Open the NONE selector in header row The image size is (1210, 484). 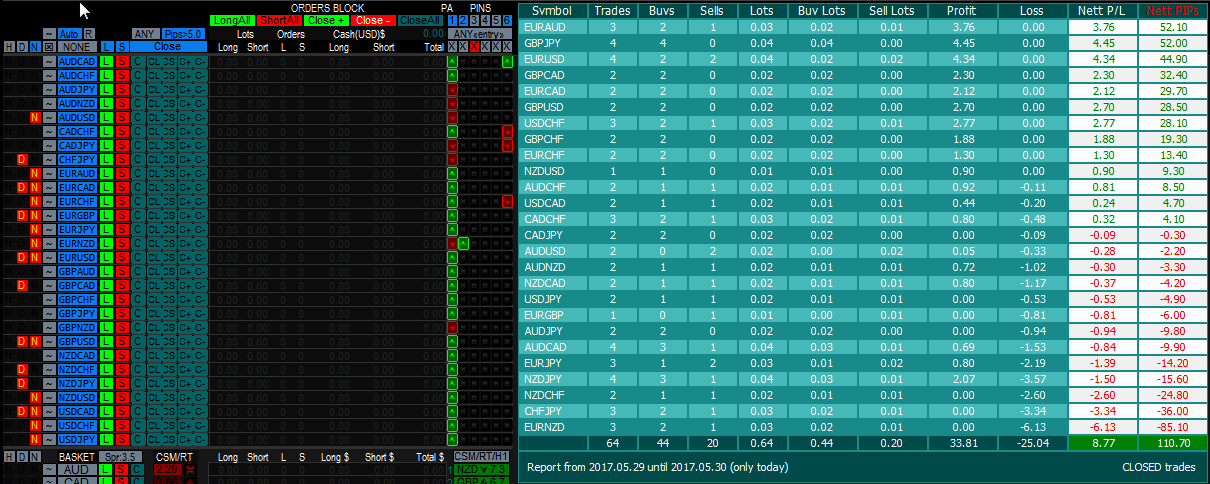[77, 47]
